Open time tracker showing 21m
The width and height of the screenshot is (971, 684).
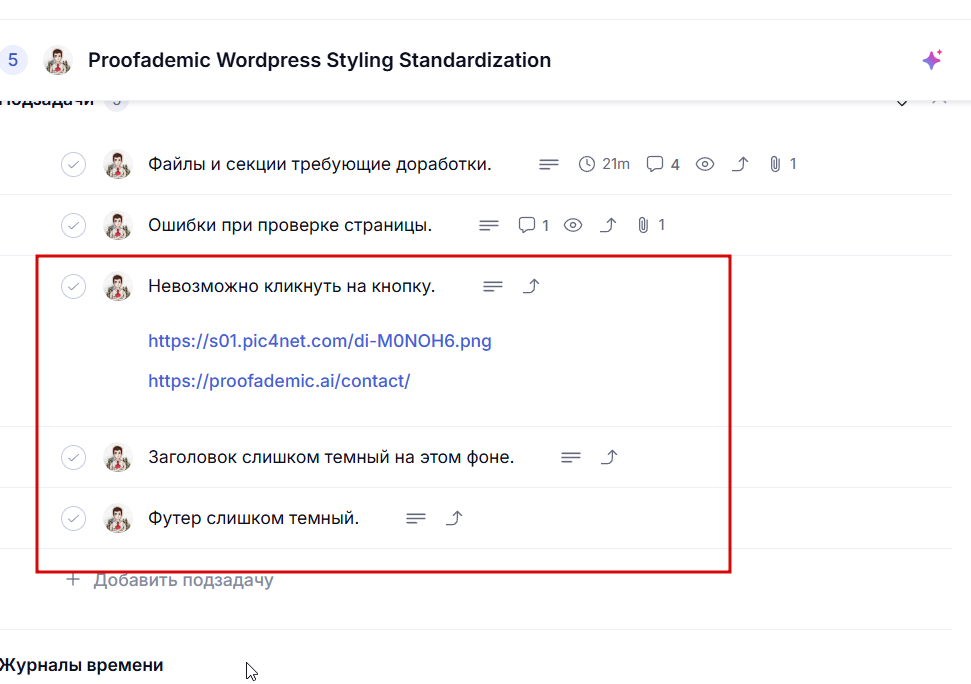pyautogui.click(x=604, y=164)
